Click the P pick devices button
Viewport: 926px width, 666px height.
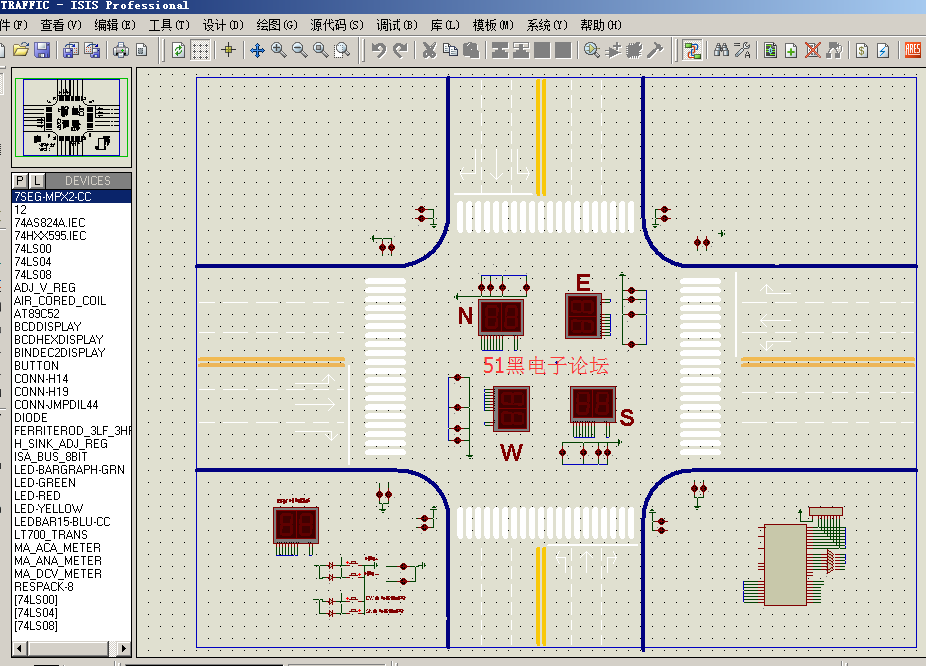point(20,181)
